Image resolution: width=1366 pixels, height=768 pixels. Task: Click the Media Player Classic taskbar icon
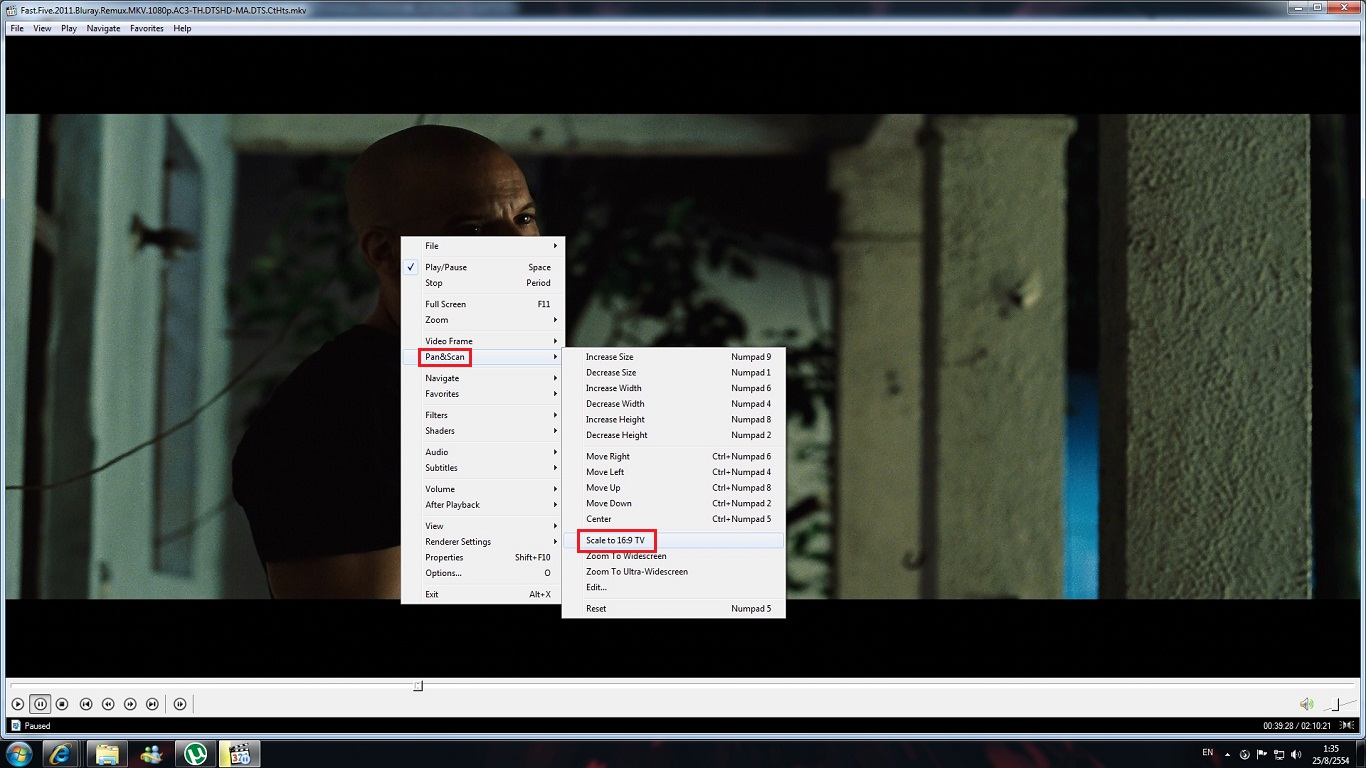point(239,753)
